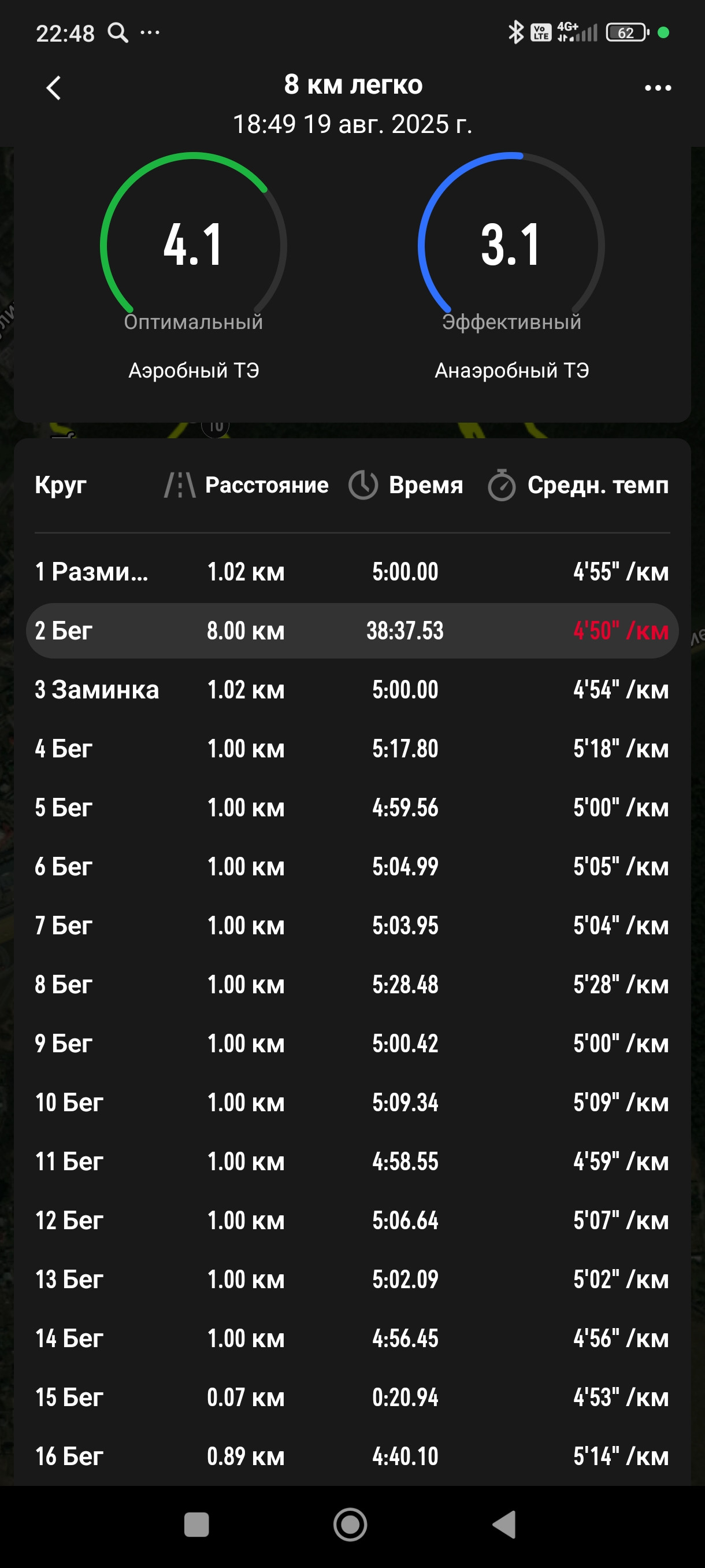
Task: Tap the road distance icon in table header
Action: [180, 485]
